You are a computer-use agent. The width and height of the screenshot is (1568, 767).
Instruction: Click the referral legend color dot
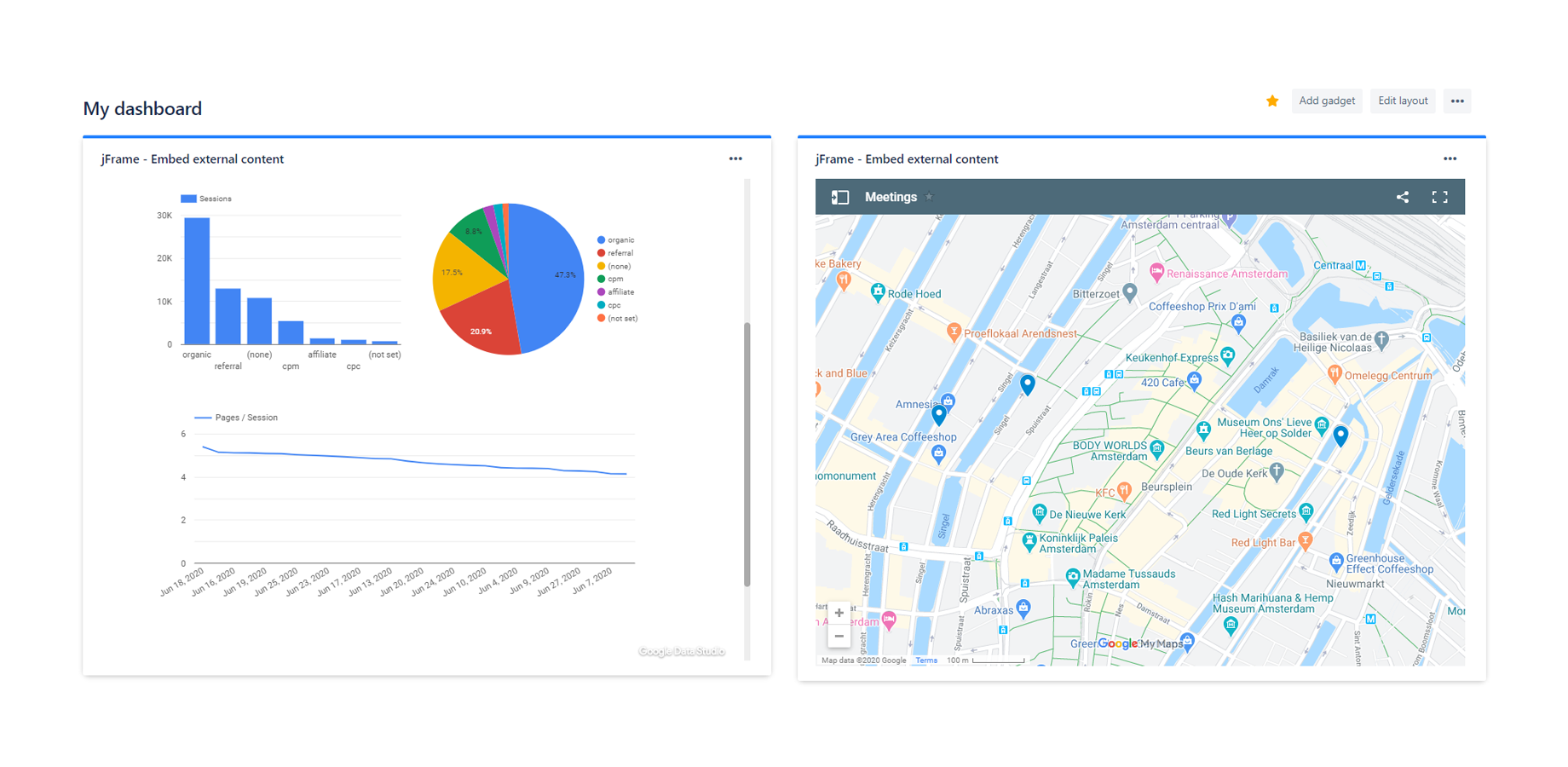click(602, 253)
